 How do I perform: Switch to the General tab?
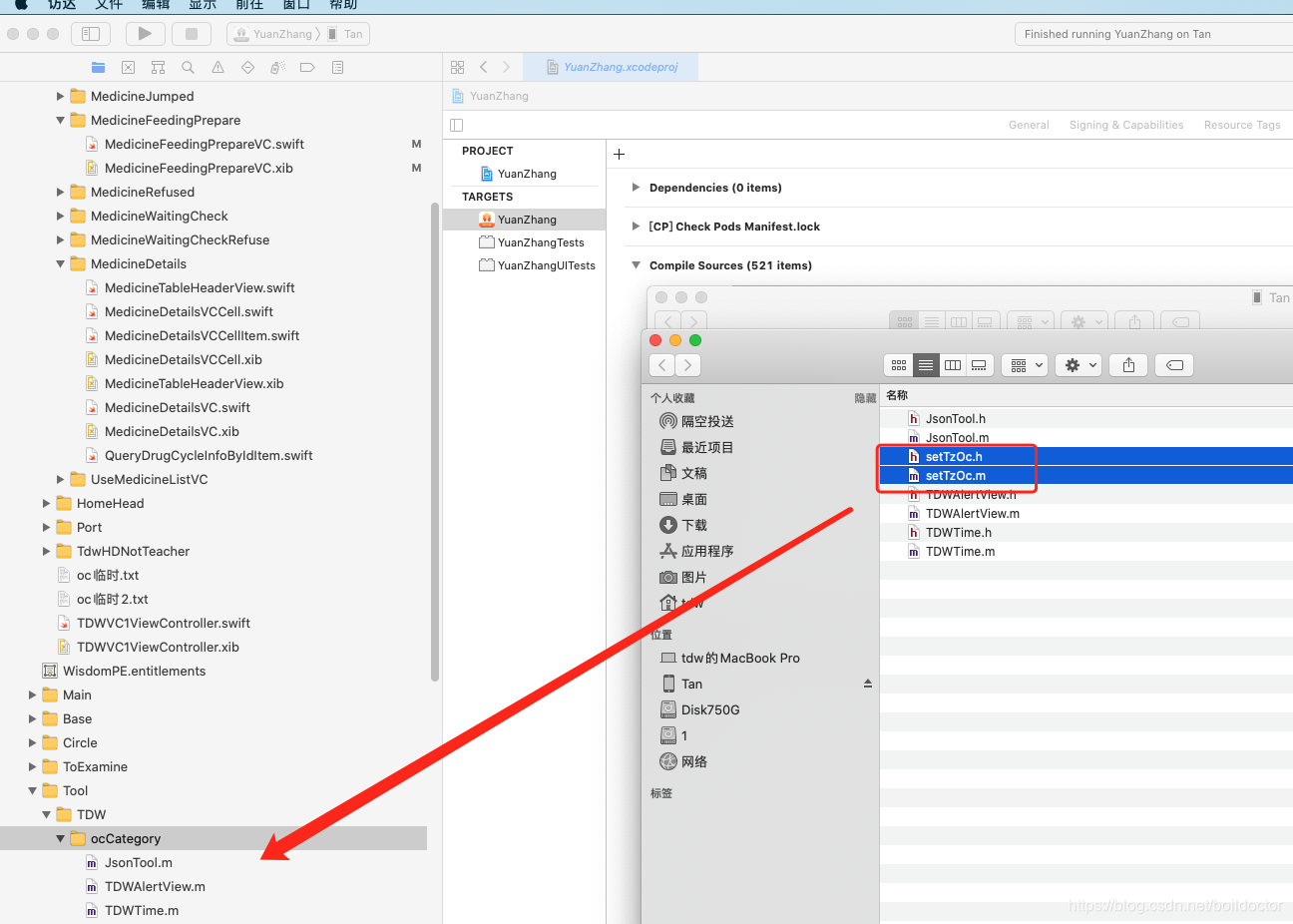[1029, 126]
